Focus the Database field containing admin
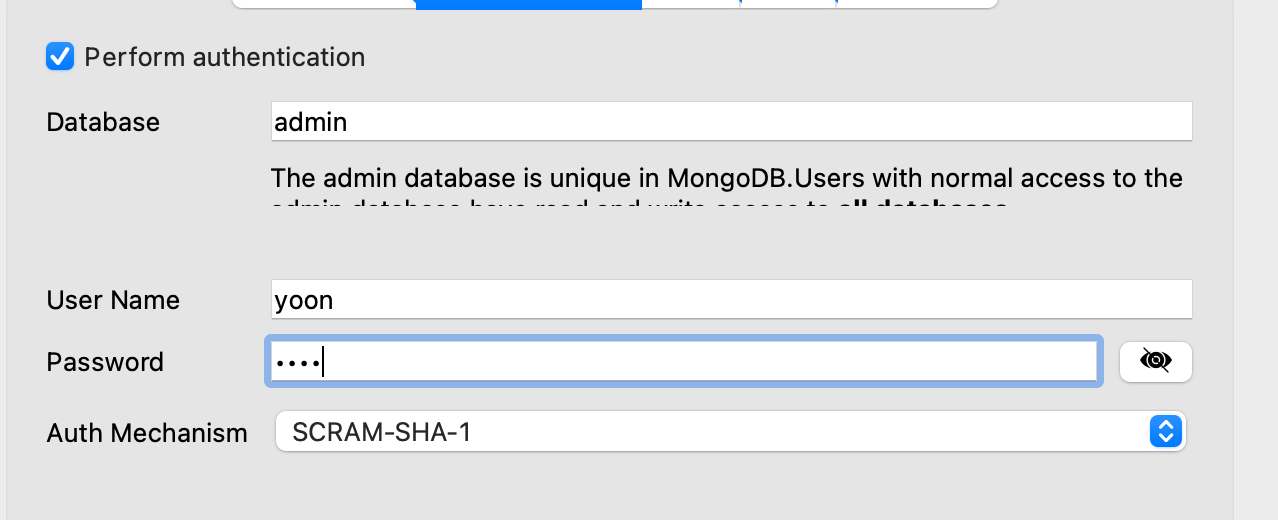This screenshot has height=520, width=1278. pyautogui.click(x=731, y=122)
